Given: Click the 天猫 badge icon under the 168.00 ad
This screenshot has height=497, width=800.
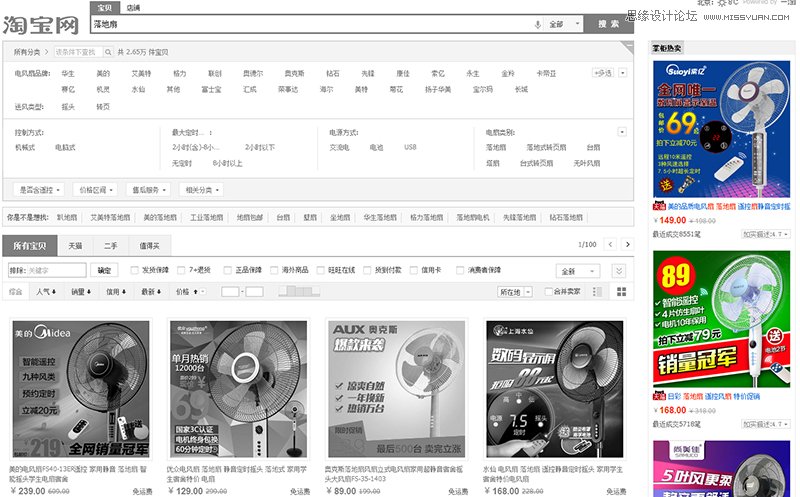Looking at the screenshot, I should pyautogui.click(x=659, y=396).
